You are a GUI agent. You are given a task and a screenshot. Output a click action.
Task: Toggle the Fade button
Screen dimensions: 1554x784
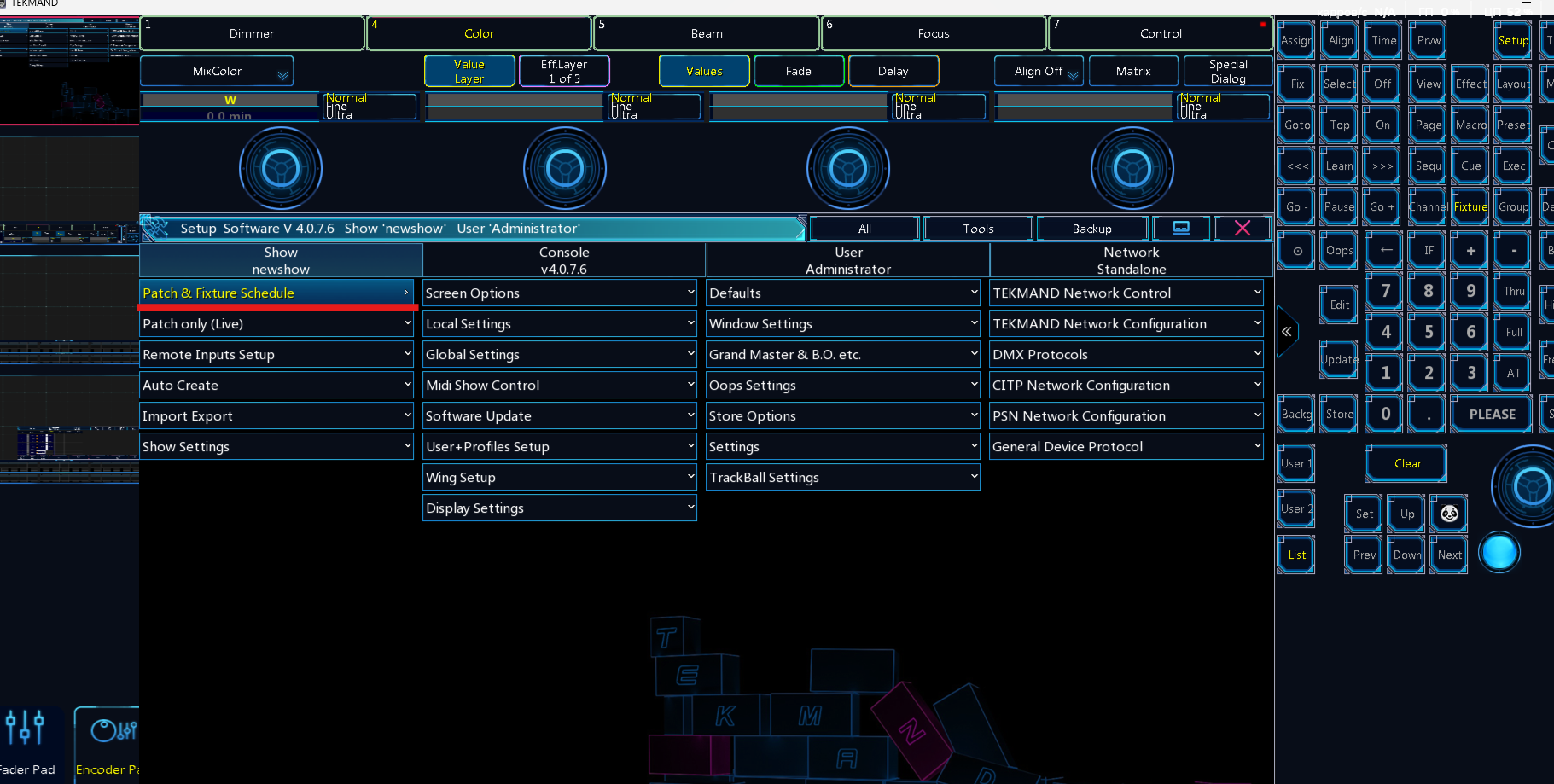click(x=799, y=71)
